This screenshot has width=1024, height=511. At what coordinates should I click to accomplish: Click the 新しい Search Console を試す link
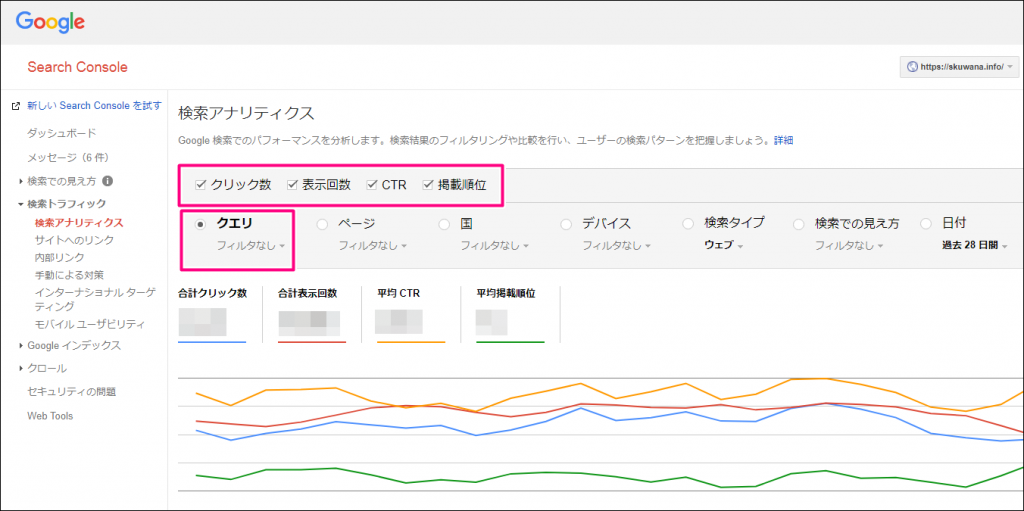pyautogui.click(x=94, y=106)
